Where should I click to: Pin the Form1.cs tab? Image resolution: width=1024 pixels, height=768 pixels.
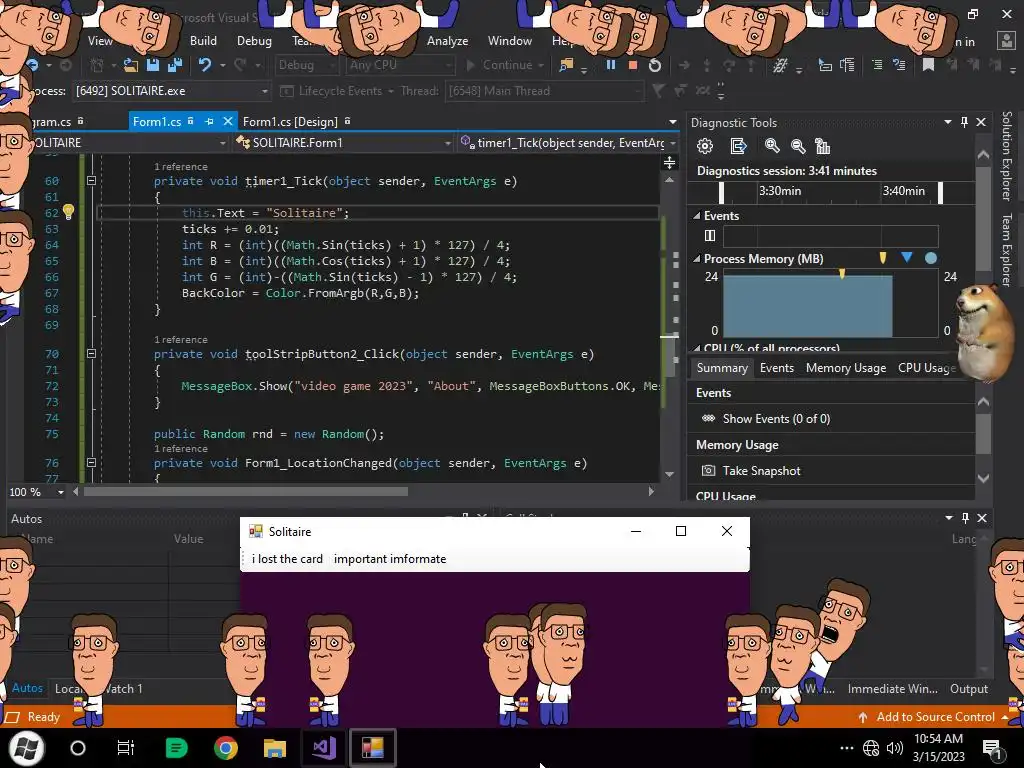(209, 121)
